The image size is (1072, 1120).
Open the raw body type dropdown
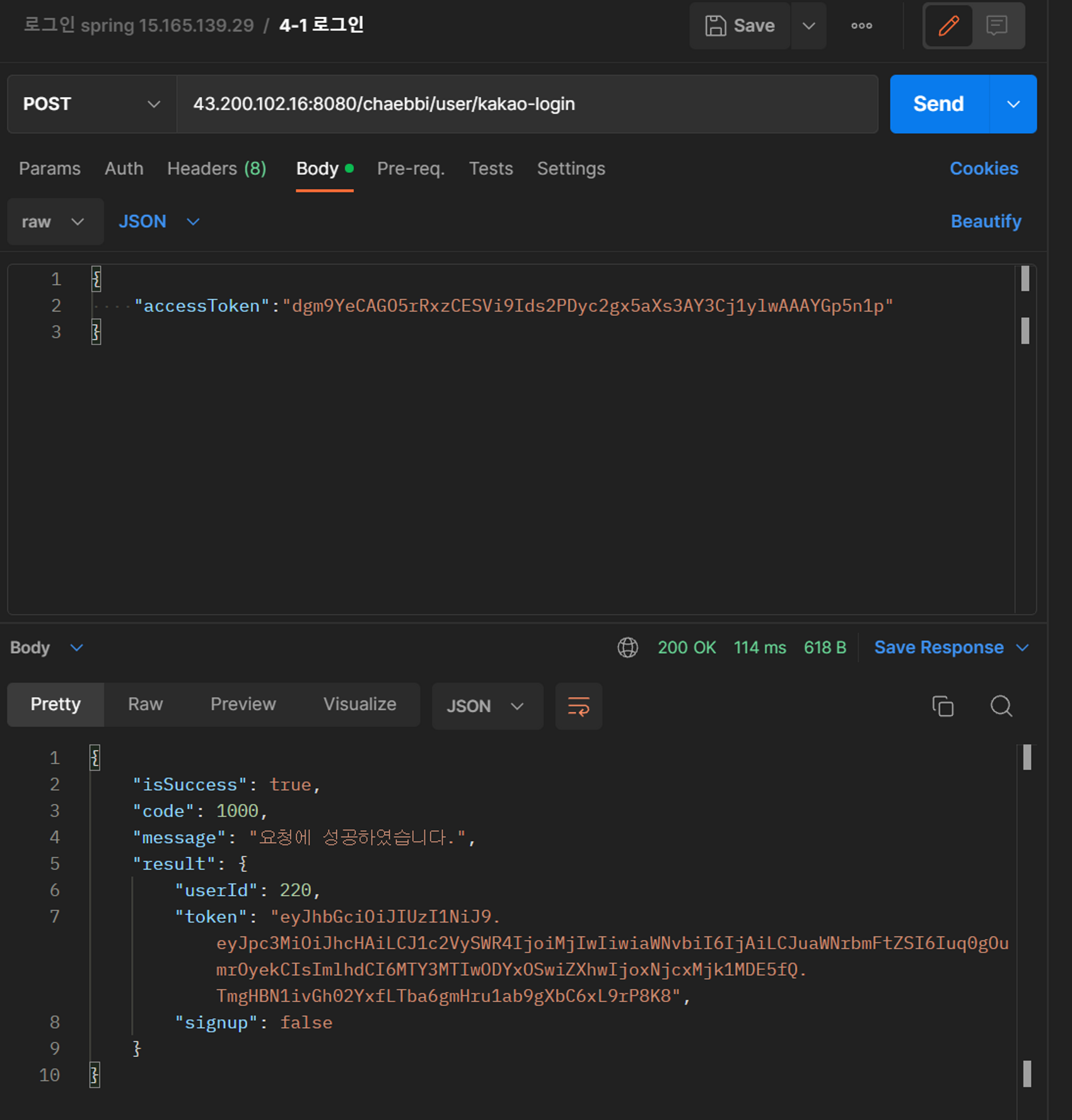55,222
